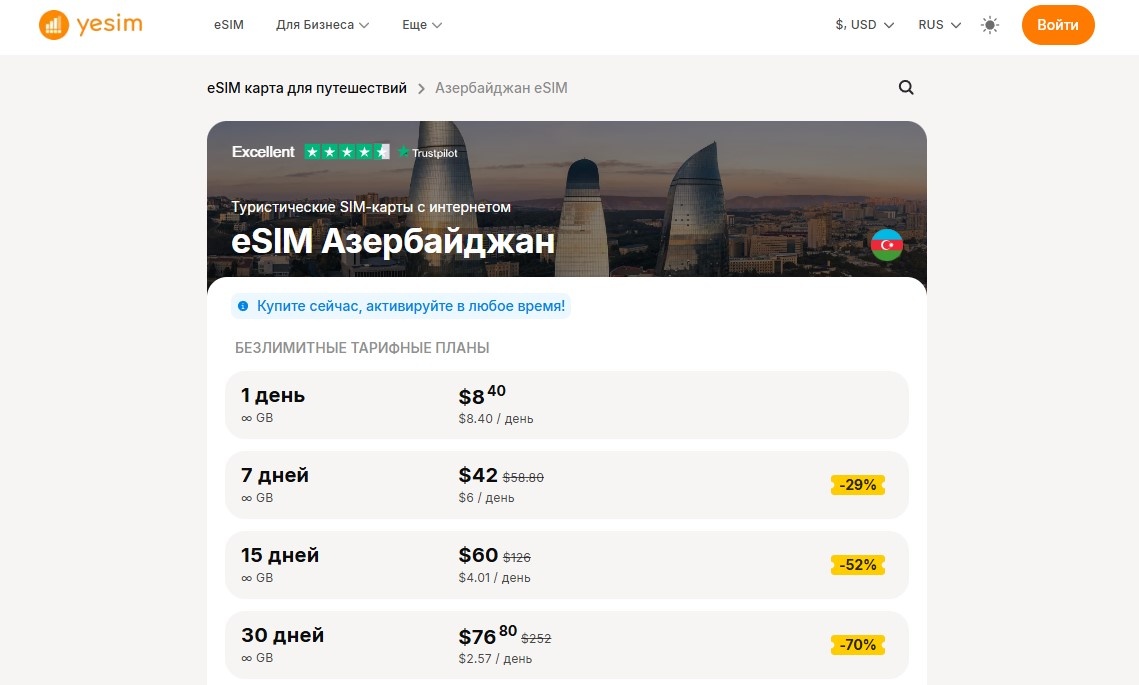The image size is (1139, 685).
Task: Click the blue info icon in notice
Action: (243, 307)
